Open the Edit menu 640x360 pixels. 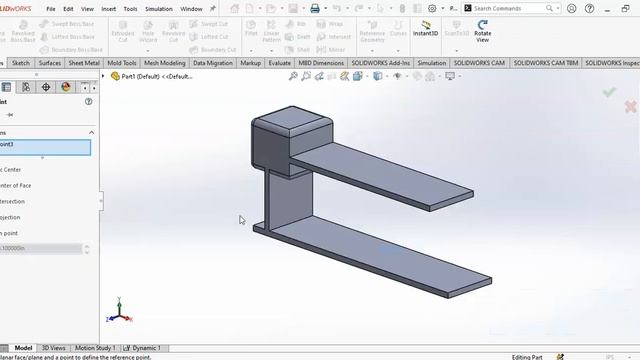pos(68,9)
